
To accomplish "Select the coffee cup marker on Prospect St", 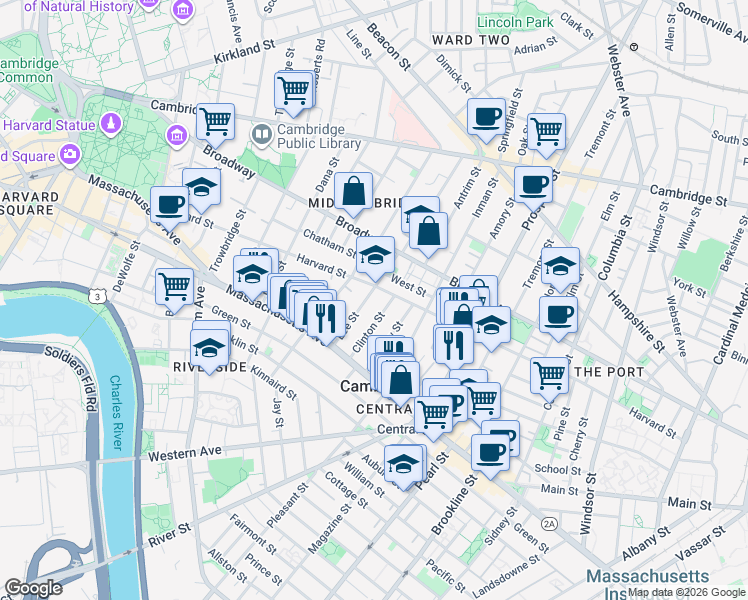I will [533, 186].
